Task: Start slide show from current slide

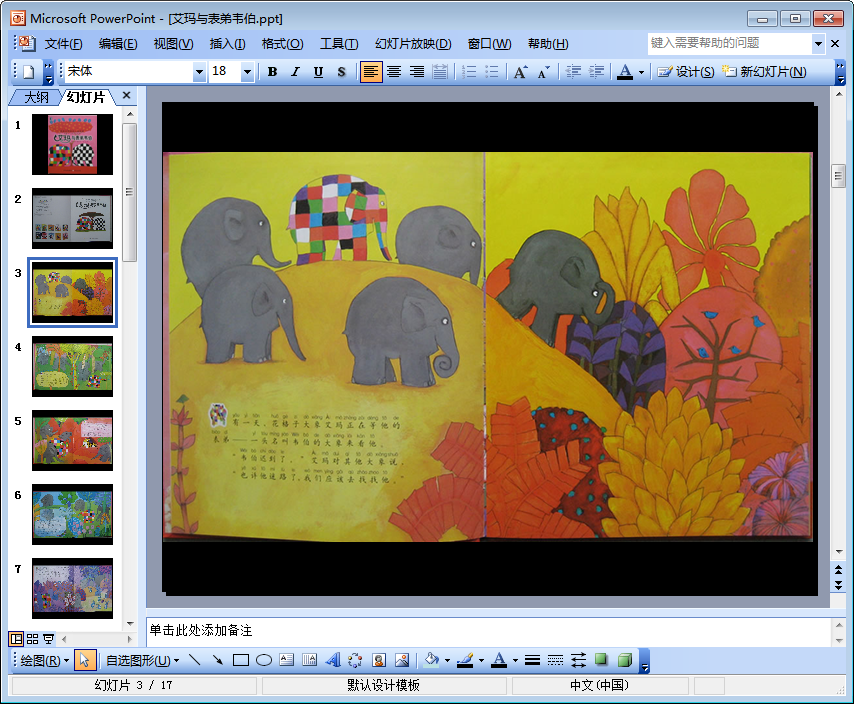Action: coord(48,639)
